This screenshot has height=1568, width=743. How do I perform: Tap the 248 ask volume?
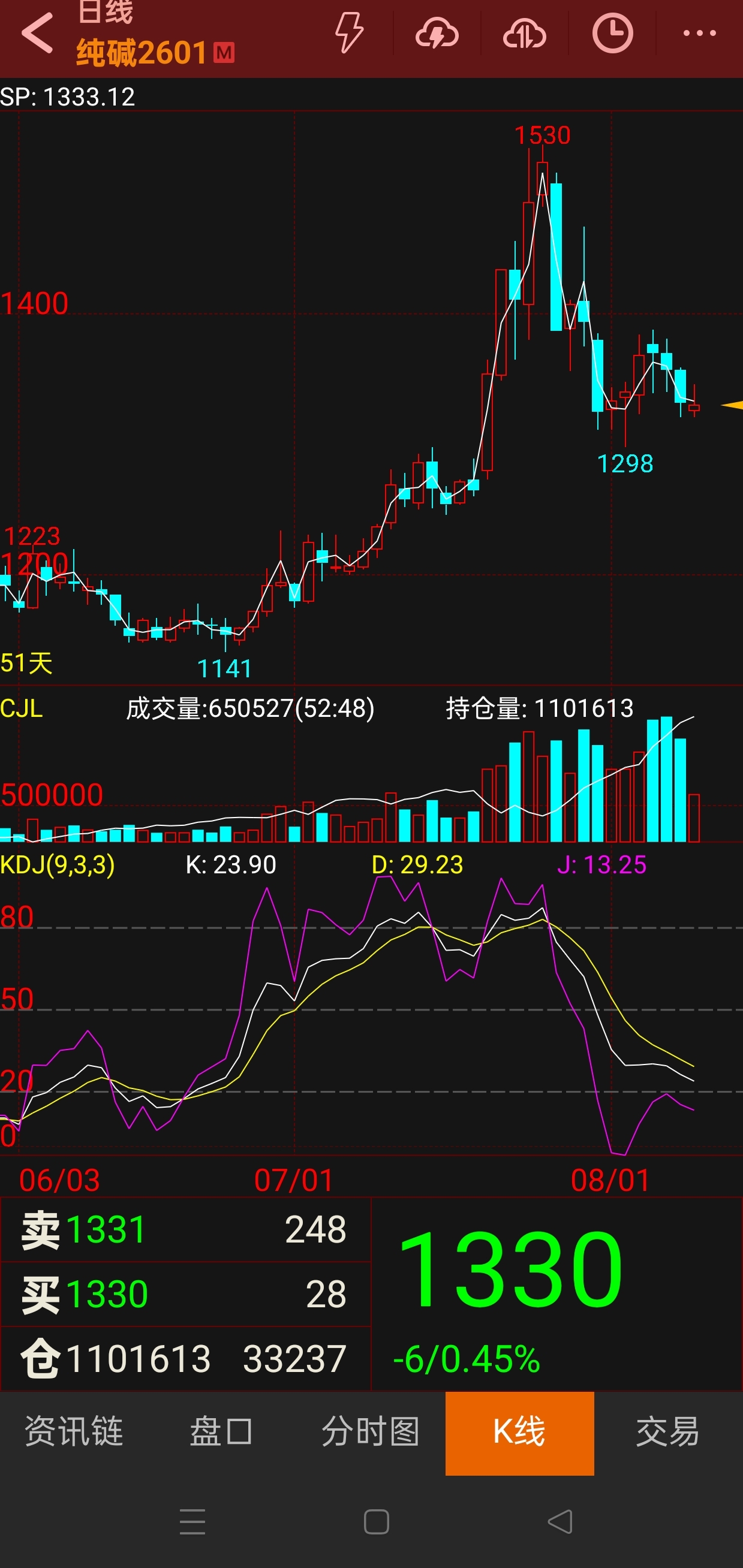[315, 1229]
